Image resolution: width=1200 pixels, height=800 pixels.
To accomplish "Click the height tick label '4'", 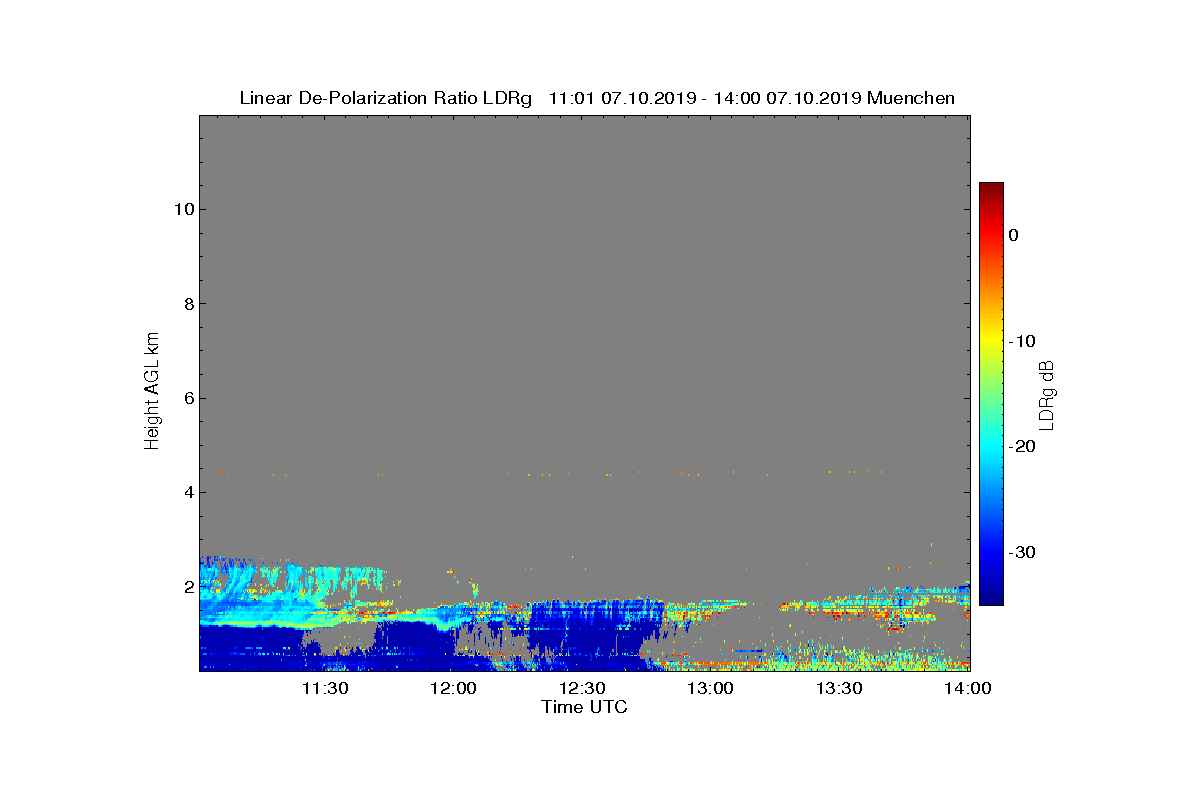I will pos(187,492).
